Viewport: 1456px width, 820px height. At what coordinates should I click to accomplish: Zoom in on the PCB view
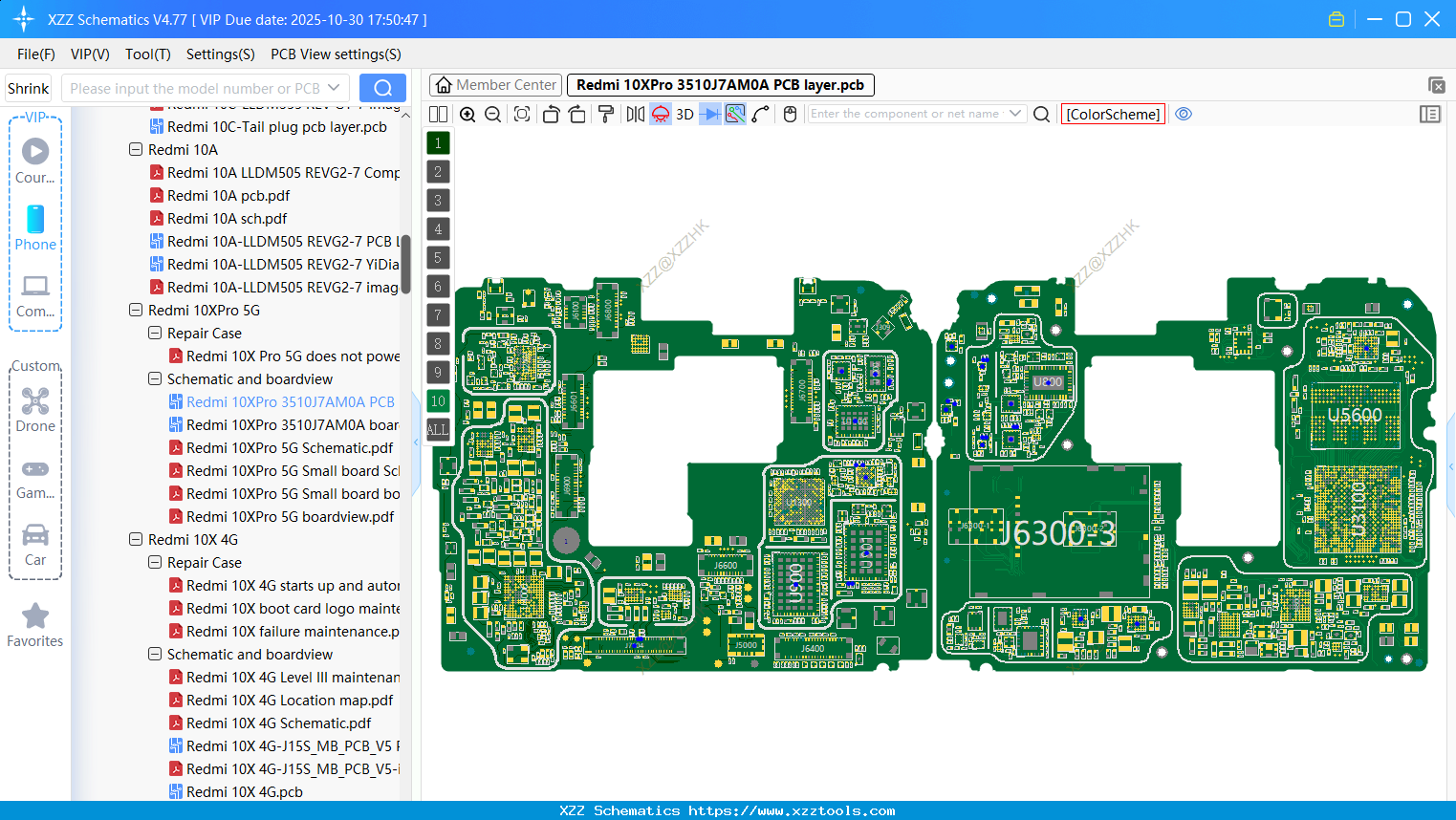[467, 114]
